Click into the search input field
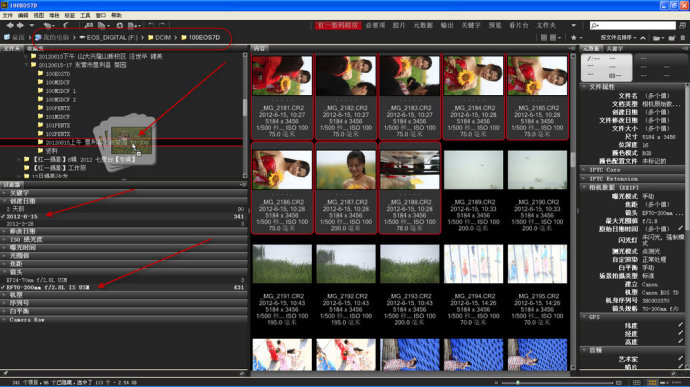The image size is (690, 387). coord(632,26)
